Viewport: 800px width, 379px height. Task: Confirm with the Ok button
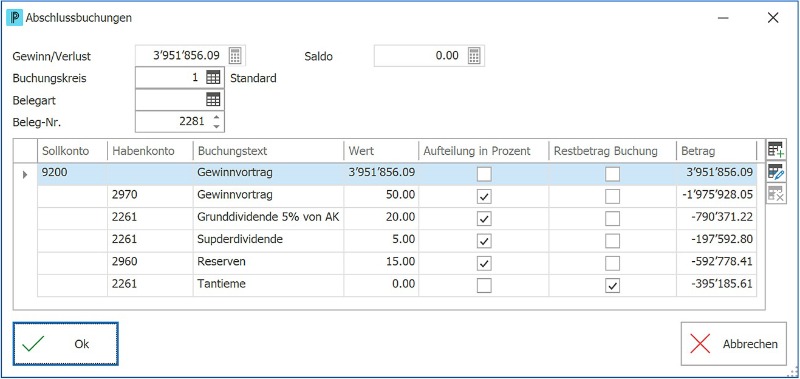(66, 344)
